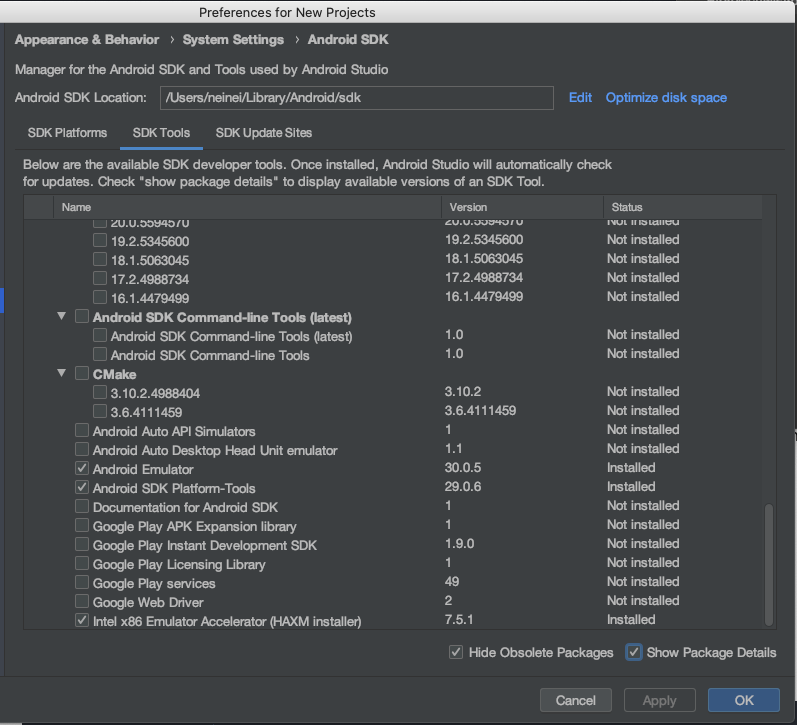Toggle Show Package Details checkbox

(633, 652)
